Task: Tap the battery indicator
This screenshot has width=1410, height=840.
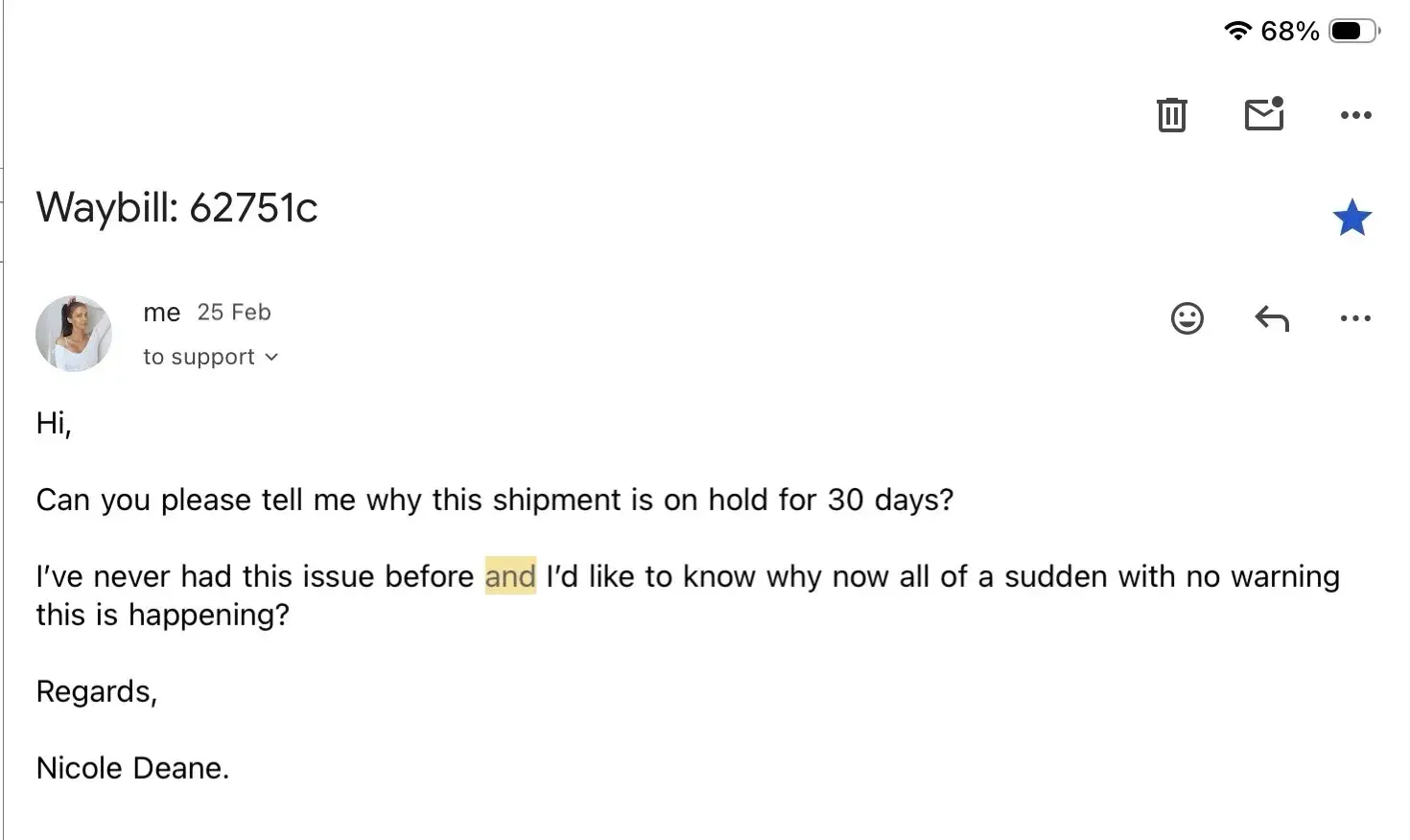Action: click(x=1352, y=31)
